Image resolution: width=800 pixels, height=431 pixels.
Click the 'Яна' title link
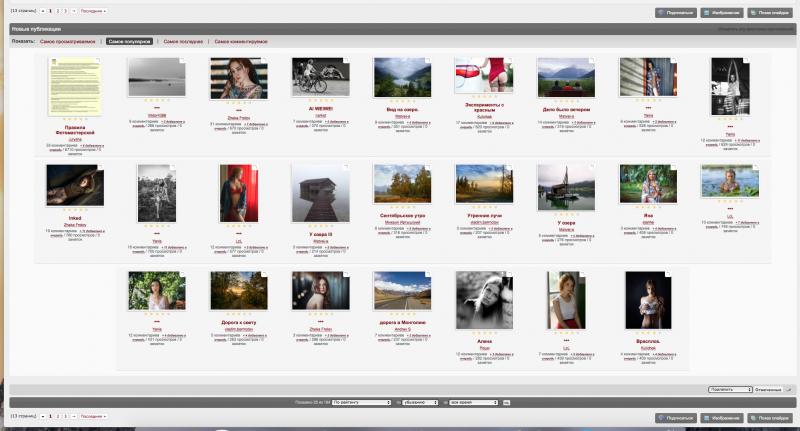(x=648, y=216)
